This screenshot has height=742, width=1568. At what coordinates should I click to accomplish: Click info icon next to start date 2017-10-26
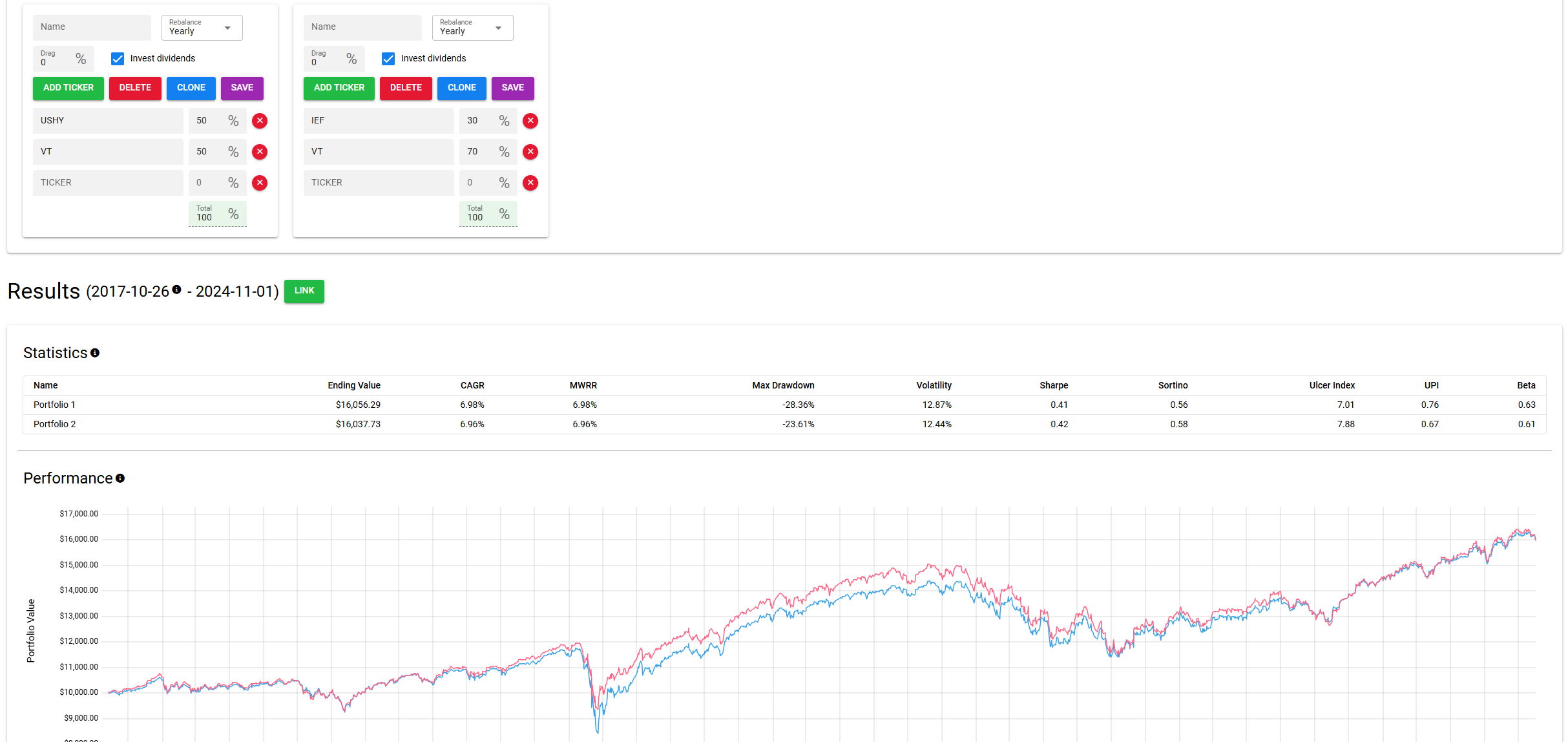(x=176, y=290)
